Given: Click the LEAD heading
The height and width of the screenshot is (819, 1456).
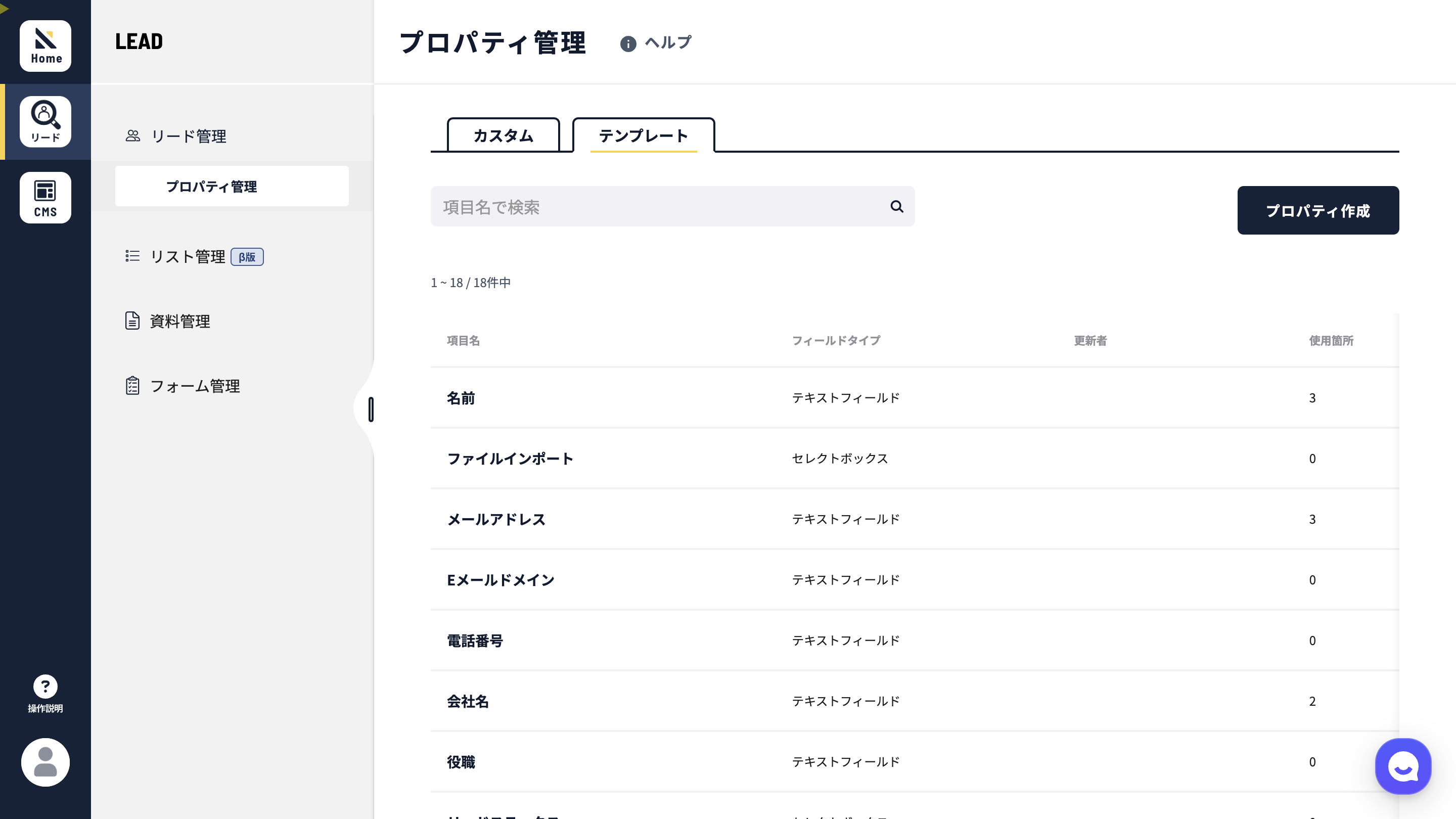Looking at the screenshot, I should 139,41.
